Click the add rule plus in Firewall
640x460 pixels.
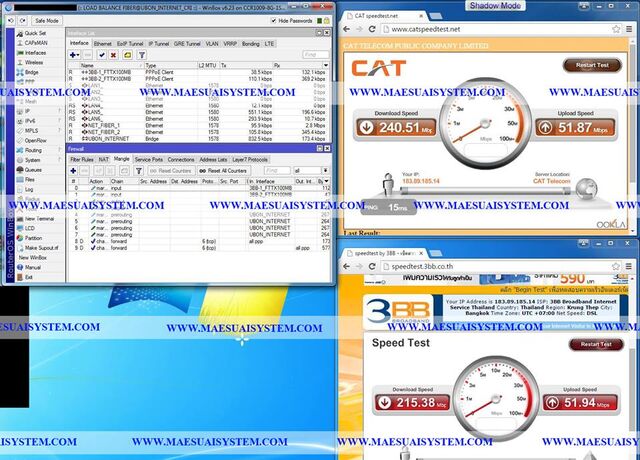(x=73, y=171)
